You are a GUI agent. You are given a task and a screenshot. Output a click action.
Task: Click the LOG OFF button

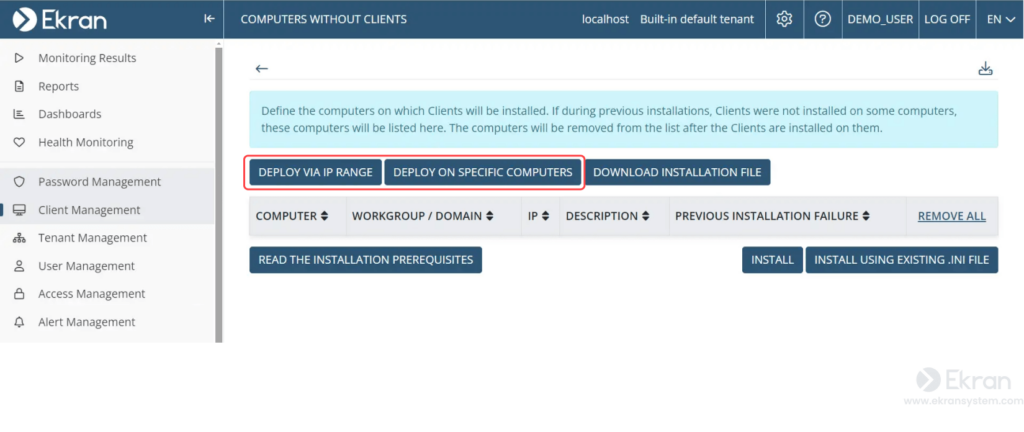click(x=947, y=19)
